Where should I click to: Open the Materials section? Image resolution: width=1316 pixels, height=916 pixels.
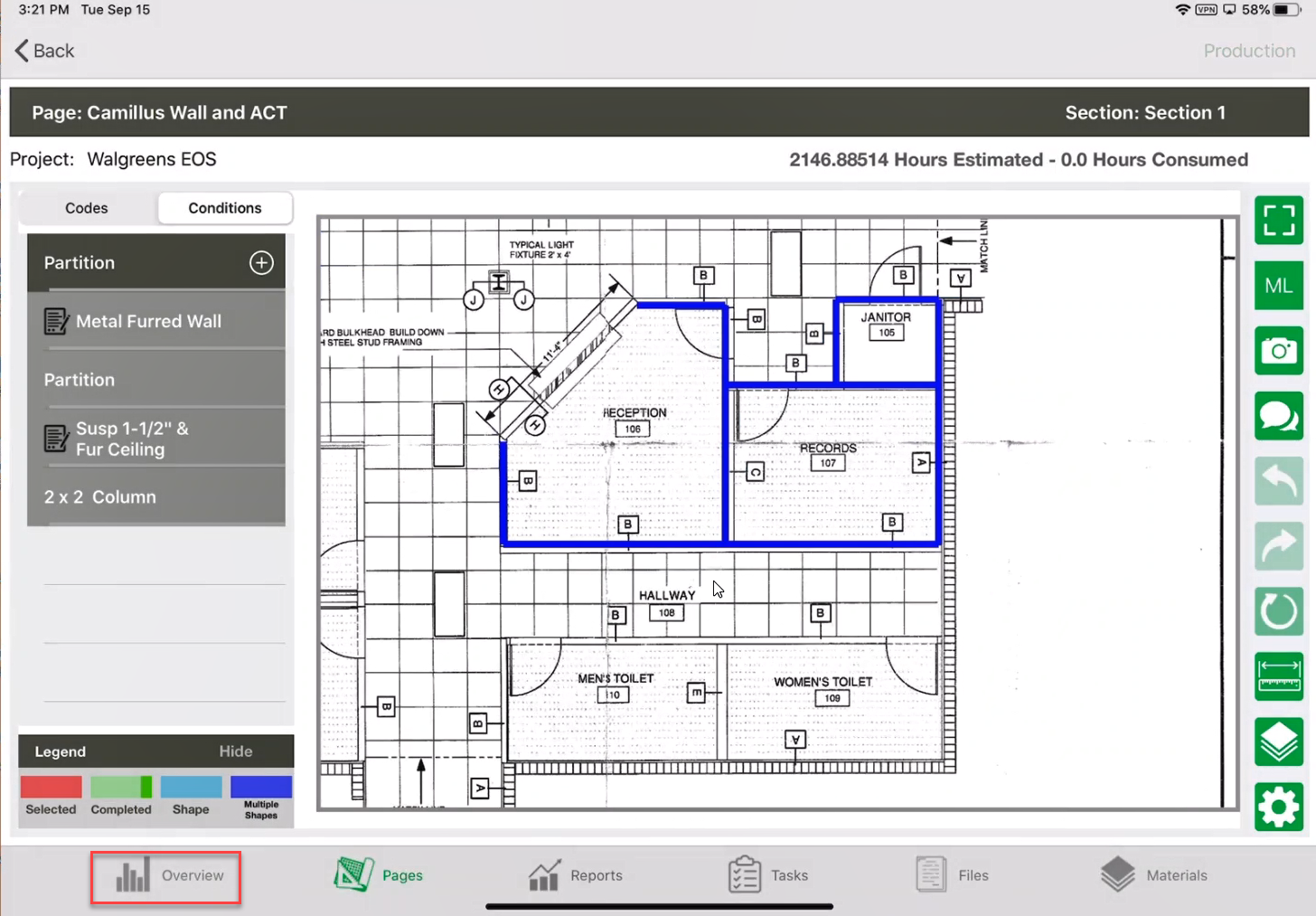click(x=1154, y=875)
